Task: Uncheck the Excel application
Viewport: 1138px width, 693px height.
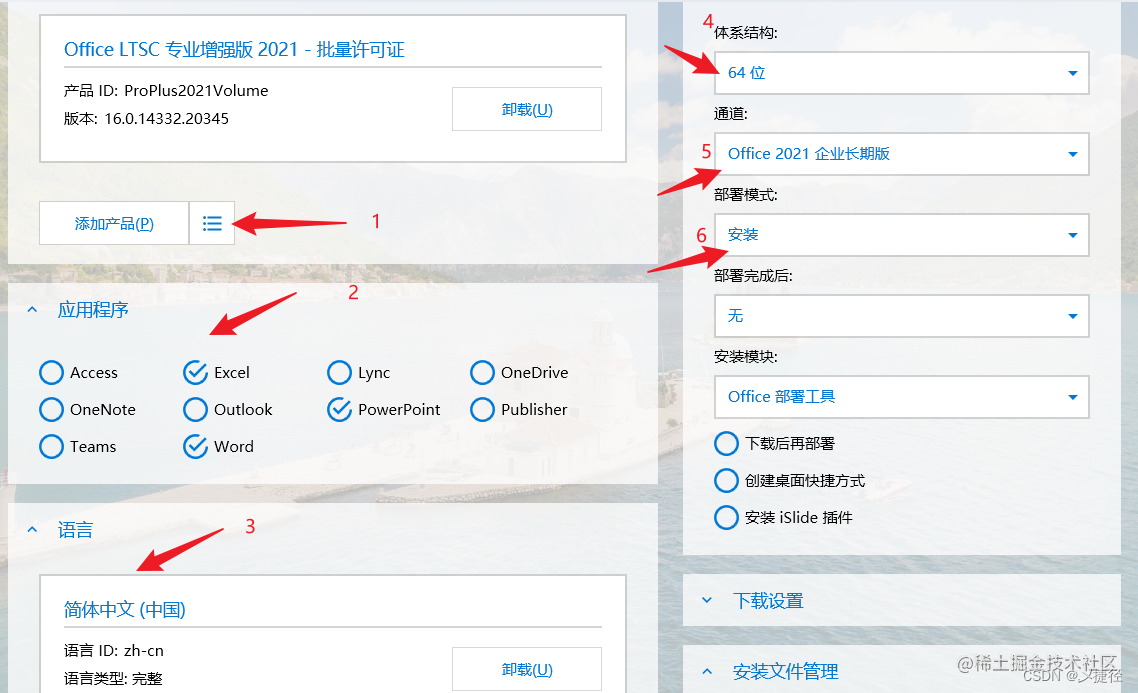Action: [195, 372]
